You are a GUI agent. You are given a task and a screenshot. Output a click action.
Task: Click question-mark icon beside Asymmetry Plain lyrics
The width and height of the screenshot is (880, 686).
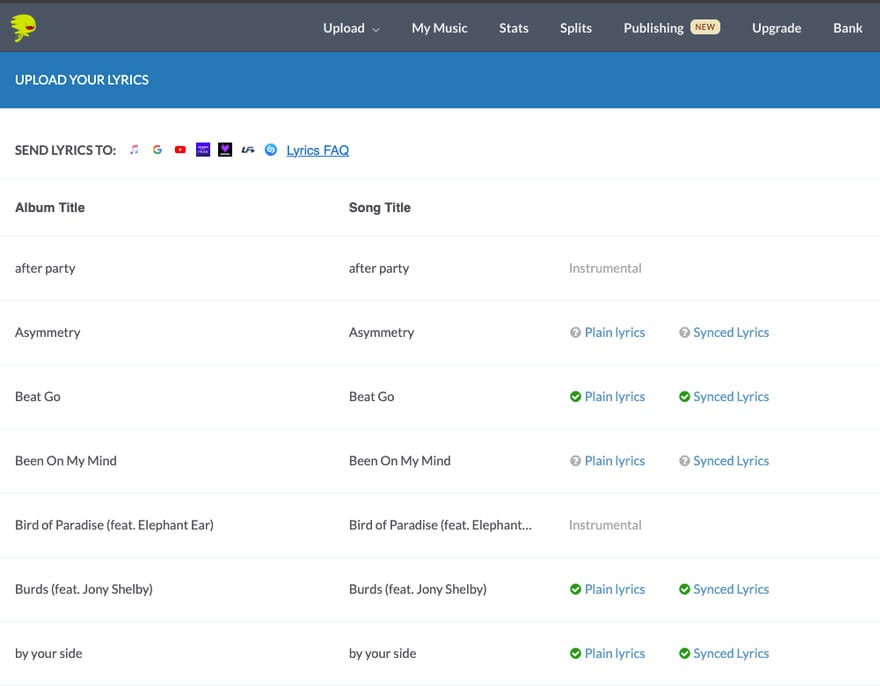[x=575, y=332]
